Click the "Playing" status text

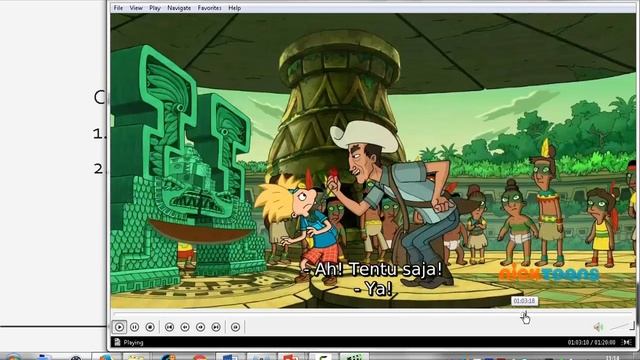(x=133, y=342)
